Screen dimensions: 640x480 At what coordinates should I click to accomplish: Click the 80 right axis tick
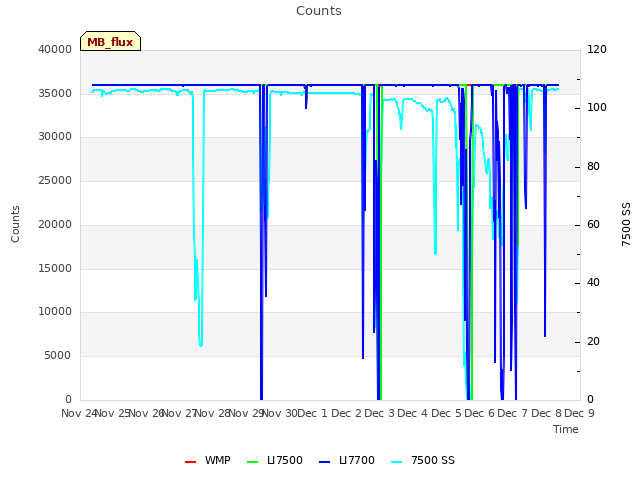coord(593,166)
